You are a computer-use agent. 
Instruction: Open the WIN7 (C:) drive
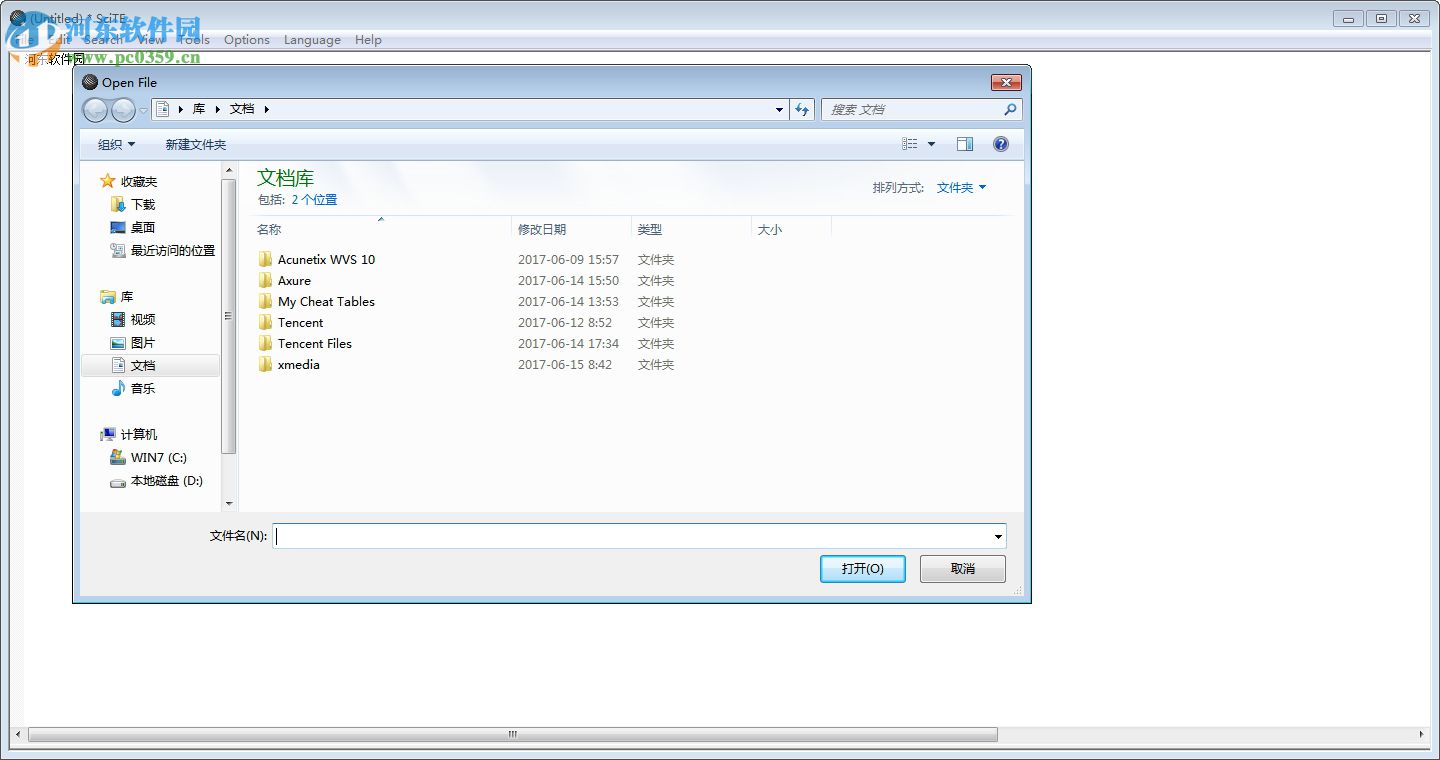click(x=148, y=457)
